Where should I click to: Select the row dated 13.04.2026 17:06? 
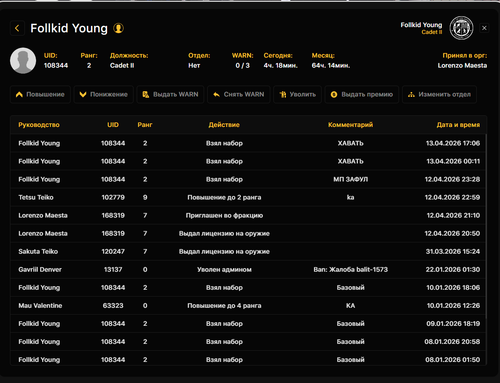click(x=248, y=143)
